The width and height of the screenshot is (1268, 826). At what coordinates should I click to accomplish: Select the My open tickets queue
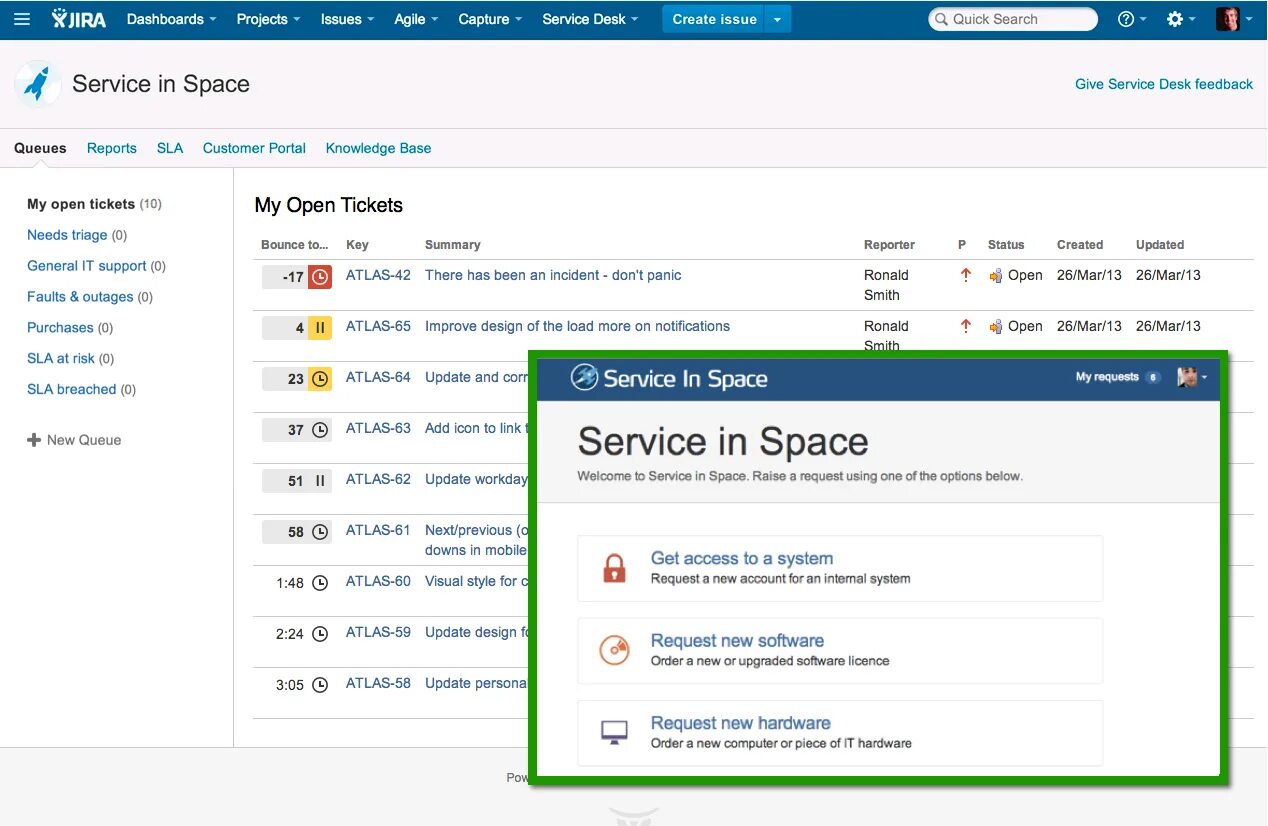click(94, 204)
